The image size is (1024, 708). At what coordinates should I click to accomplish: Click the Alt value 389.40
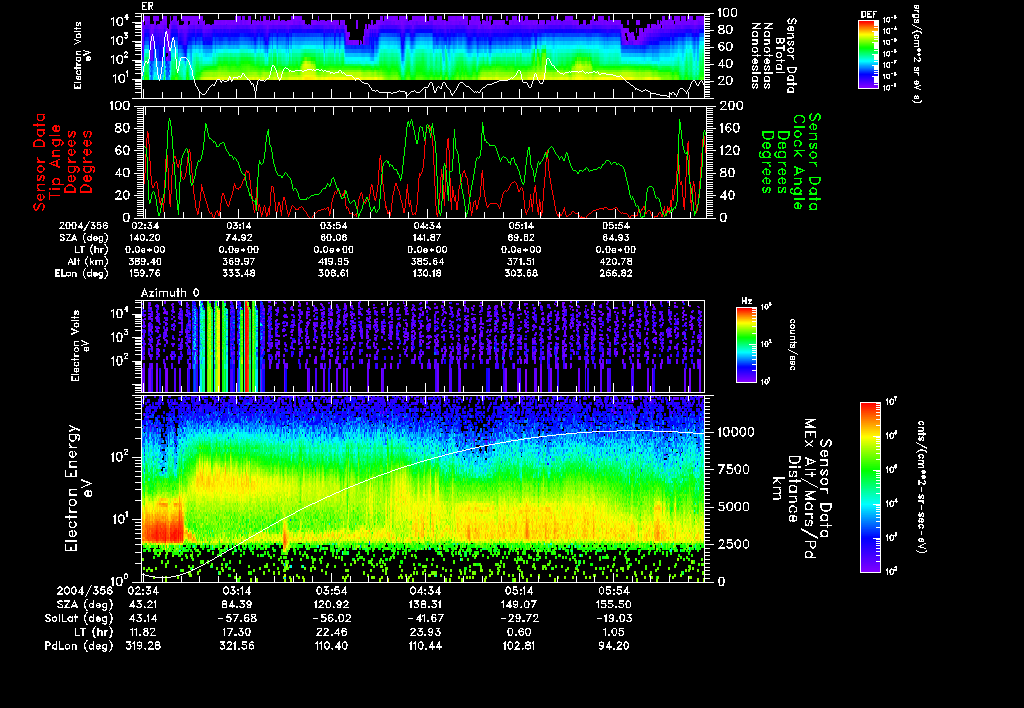145,261
